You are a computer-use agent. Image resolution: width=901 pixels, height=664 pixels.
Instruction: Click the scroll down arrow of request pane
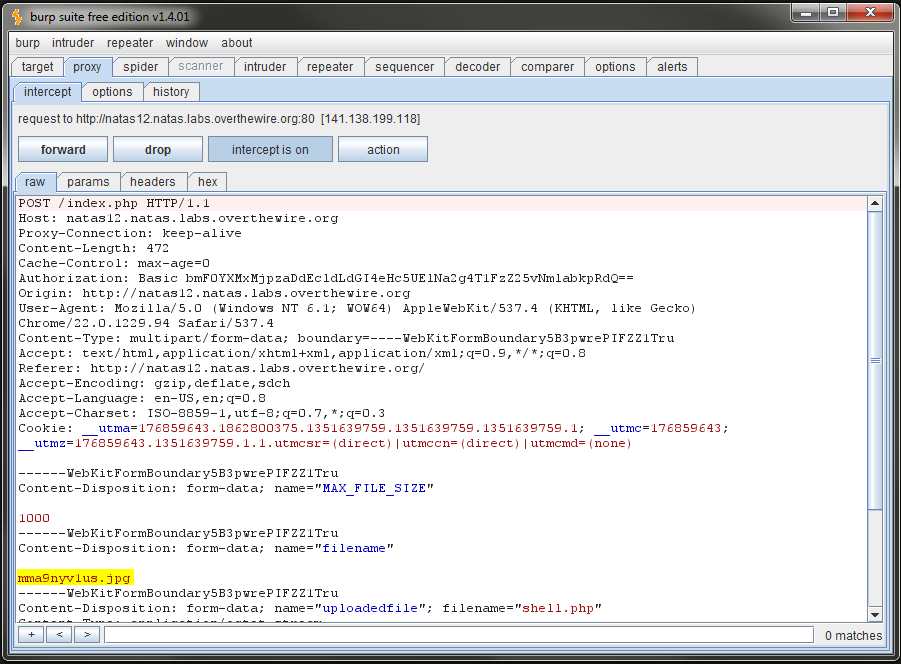tap(875, 614)
